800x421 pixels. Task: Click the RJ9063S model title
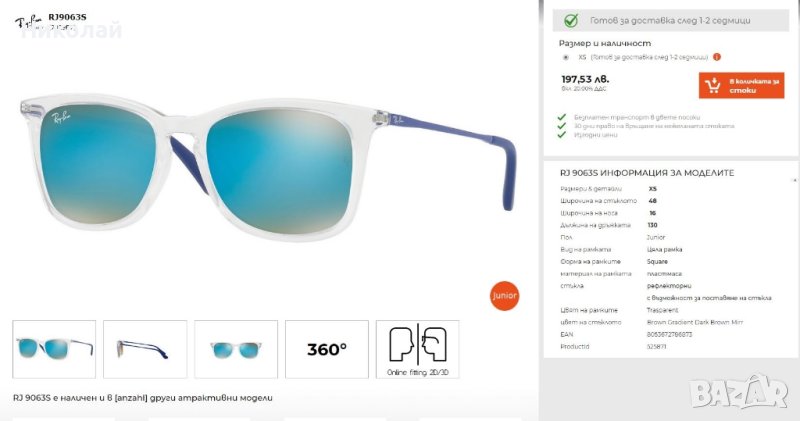[67, 17]
